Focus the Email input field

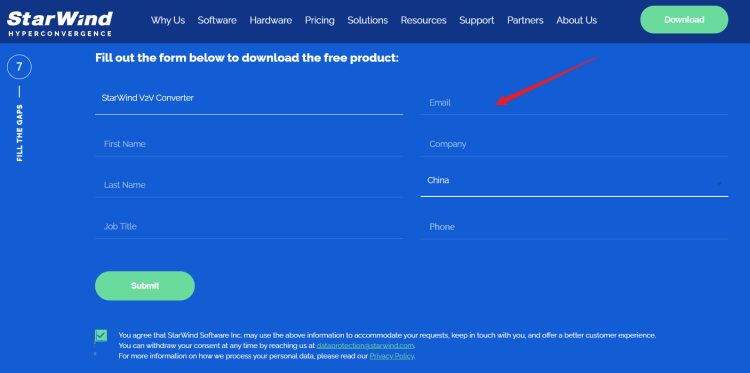[574, 102]
